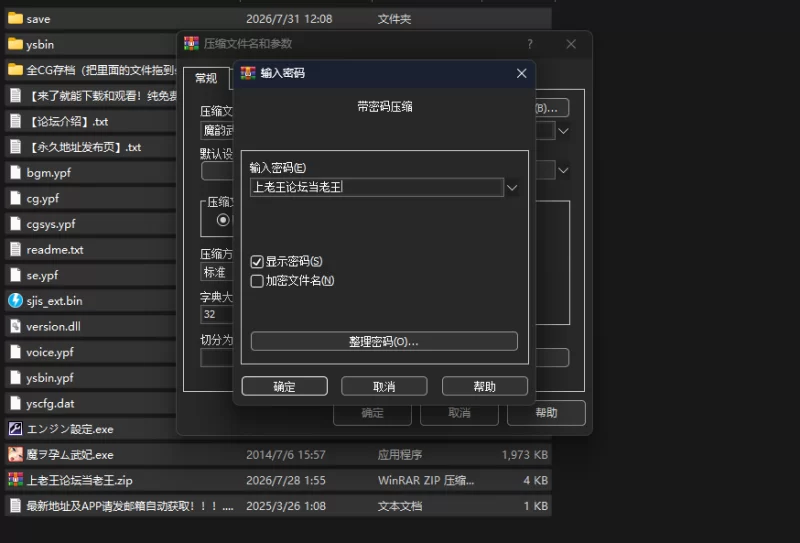
Task: Expand the archive name dropdown in background dialog
Action: 563,131
